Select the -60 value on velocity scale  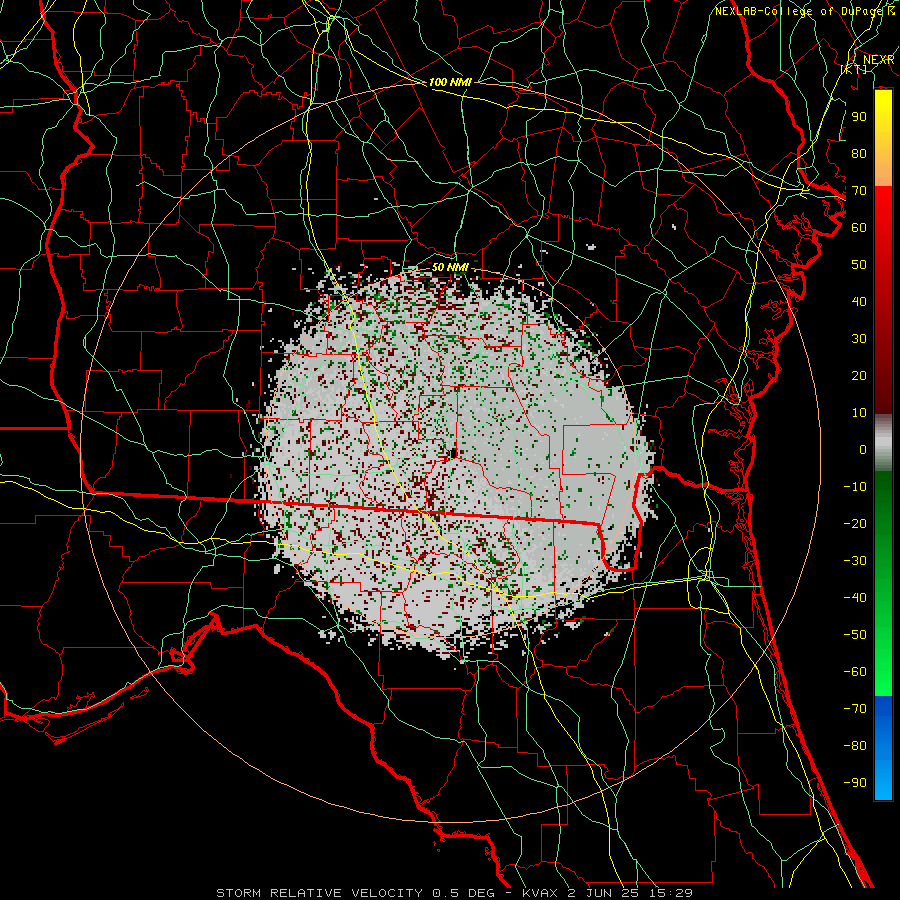(855, 672)
